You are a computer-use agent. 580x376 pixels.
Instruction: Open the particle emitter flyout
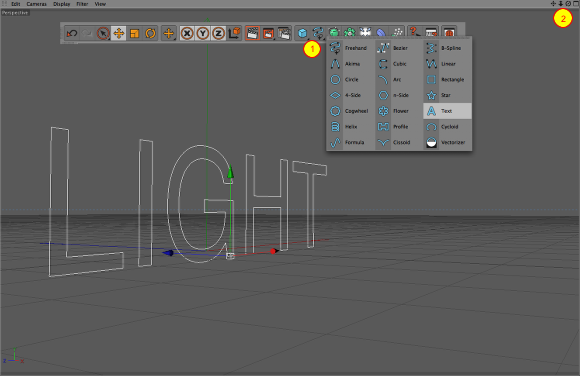tap(397, 32)
